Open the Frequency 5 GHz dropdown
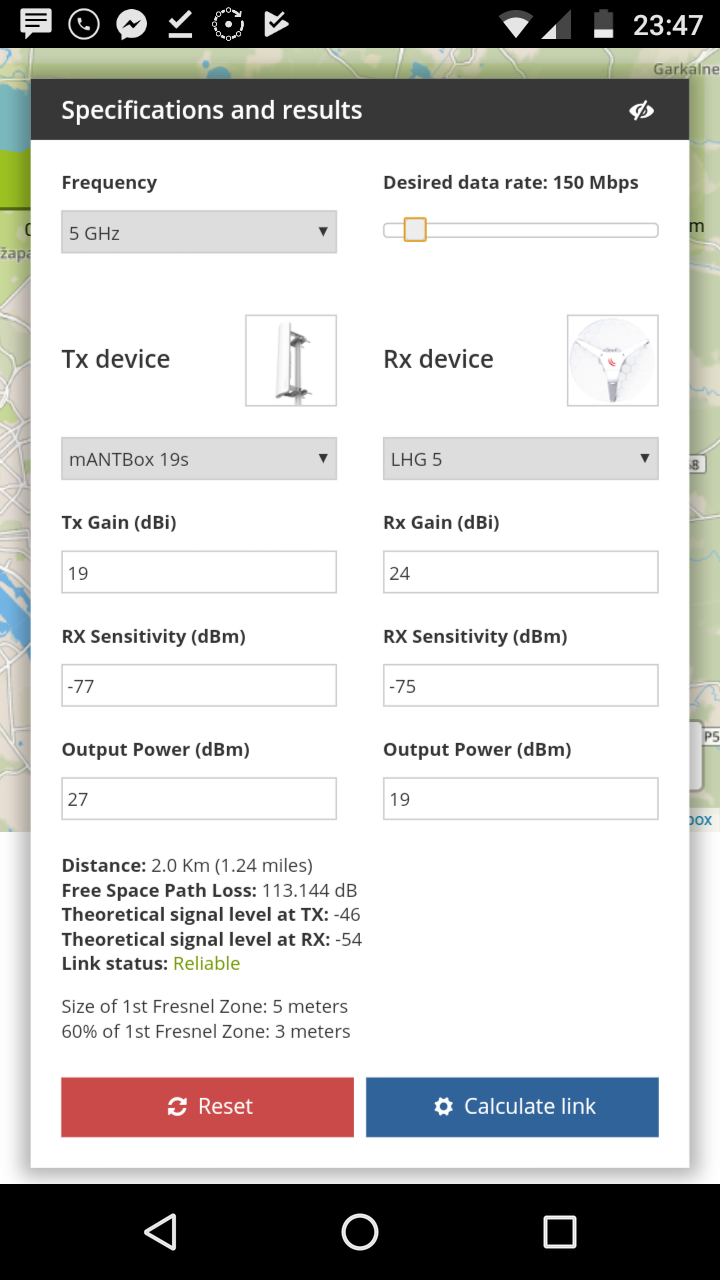Viewport: 720px width, 1280px height. 199,232
